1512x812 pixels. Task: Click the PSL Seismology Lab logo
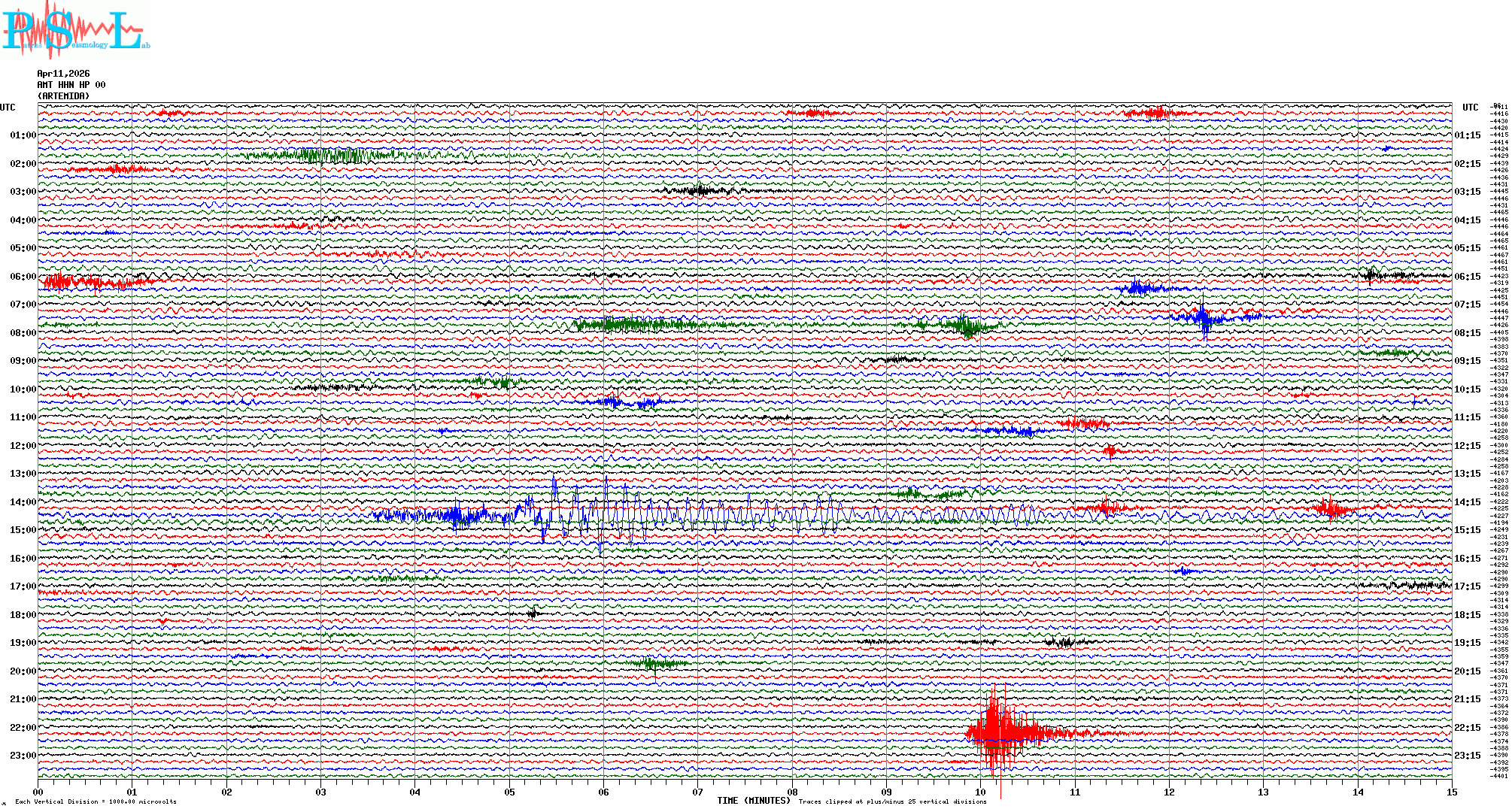pyautogui.click(x=75, y=30)
